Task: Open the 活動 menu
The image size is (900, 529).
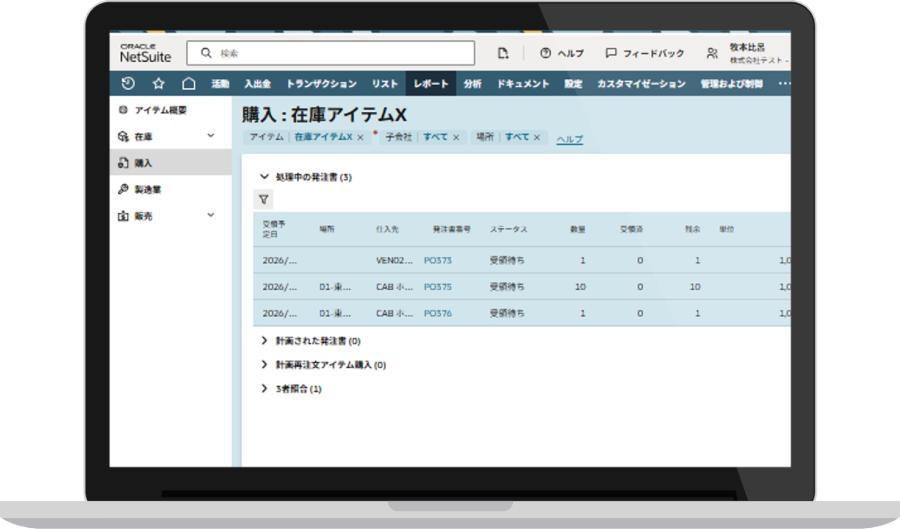Action: (x=220, y=84)
